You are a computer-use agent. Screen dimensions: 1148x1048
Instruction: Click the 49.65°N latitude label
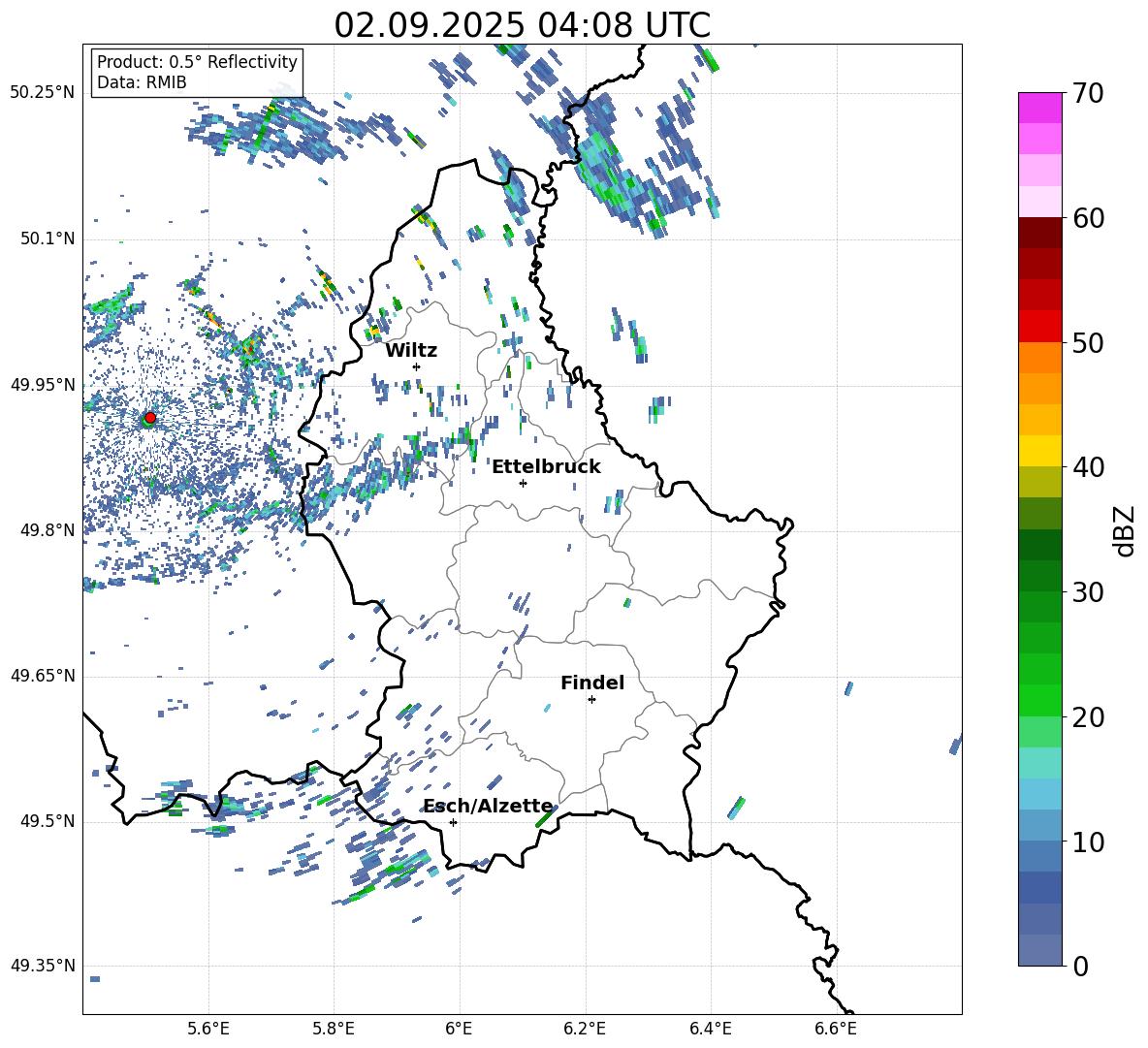[x=43, y=675]
